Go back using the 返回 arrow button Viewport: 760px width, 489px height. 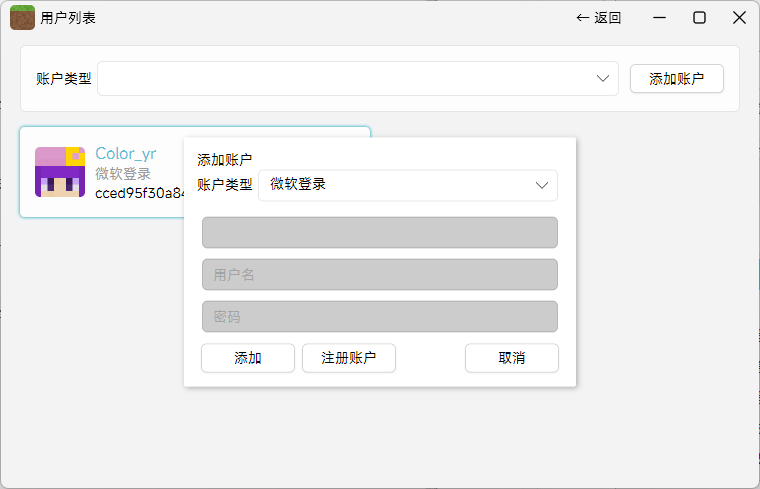point(598,18)
